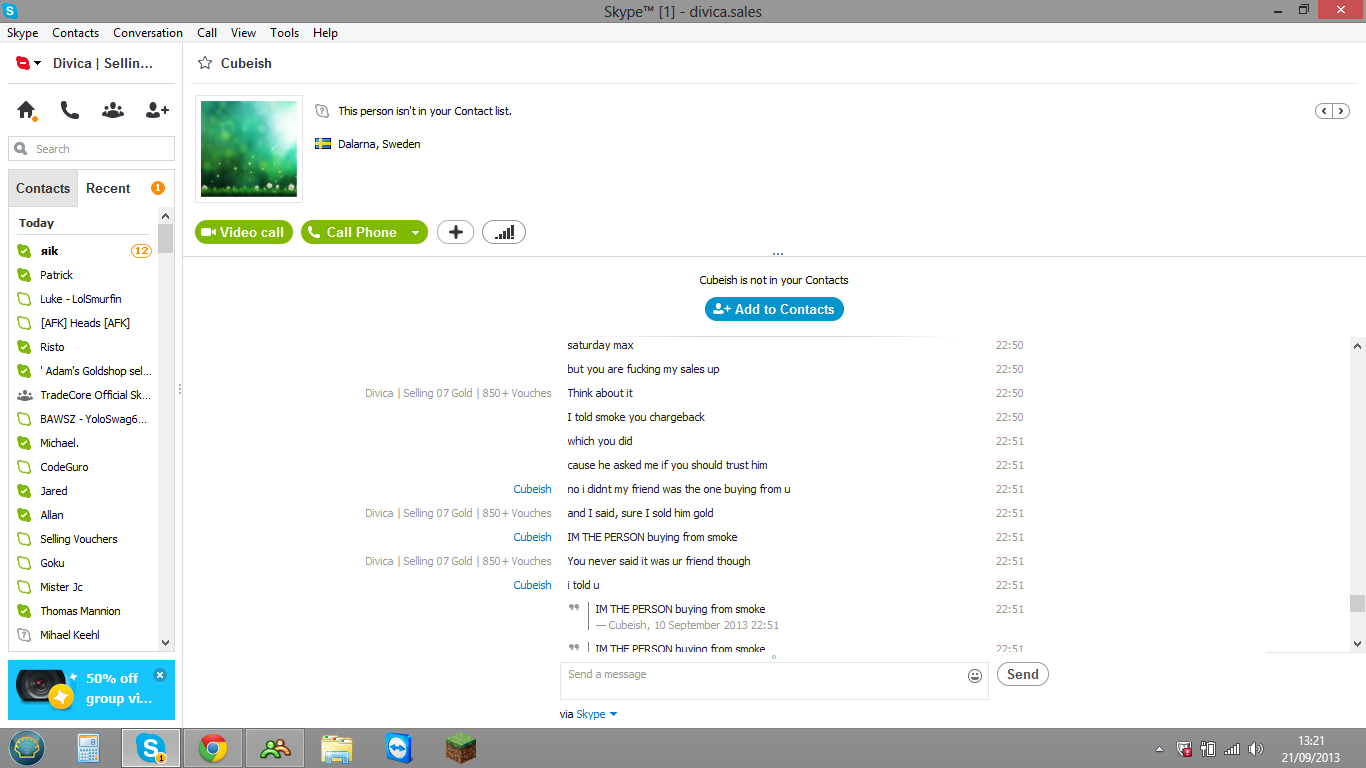Click the Windows Start orb
The image size is (1366, 768).
[27, 748]
